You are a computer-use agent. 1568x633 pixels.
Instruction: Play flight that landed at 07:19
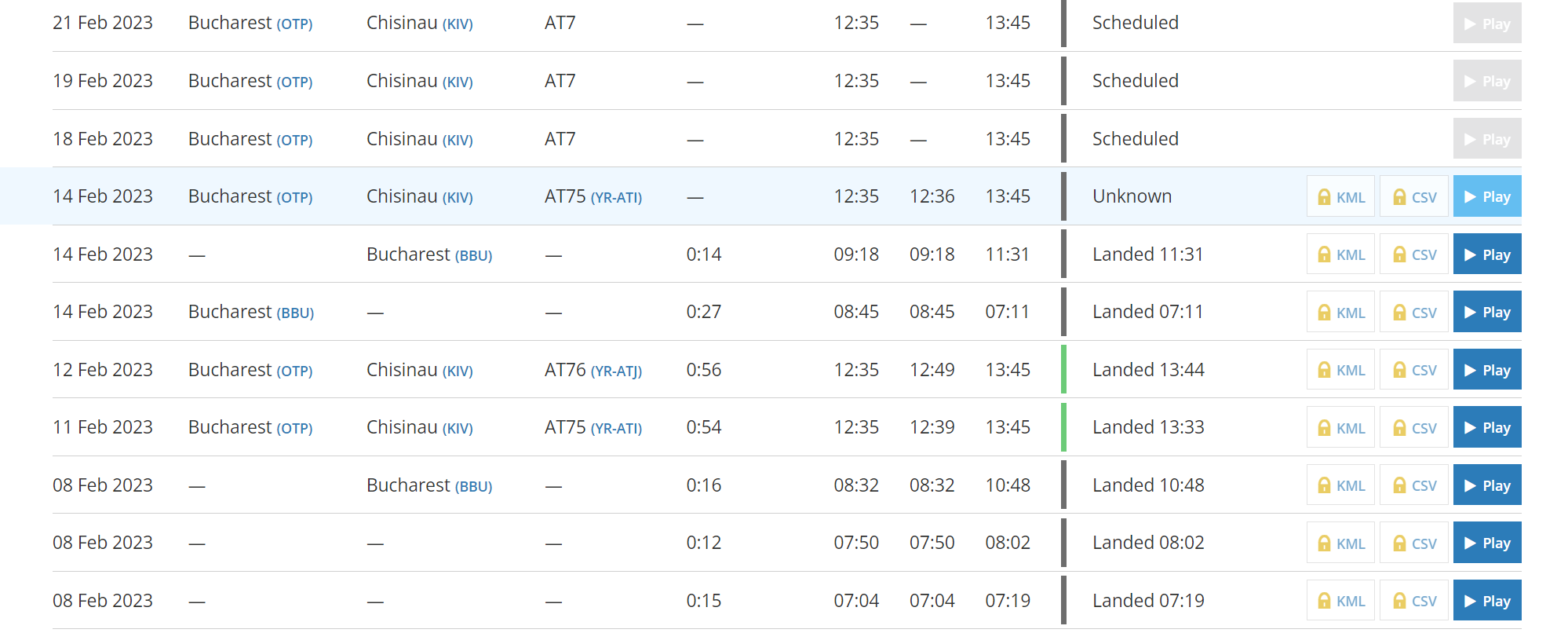(x=1486, y=601)
